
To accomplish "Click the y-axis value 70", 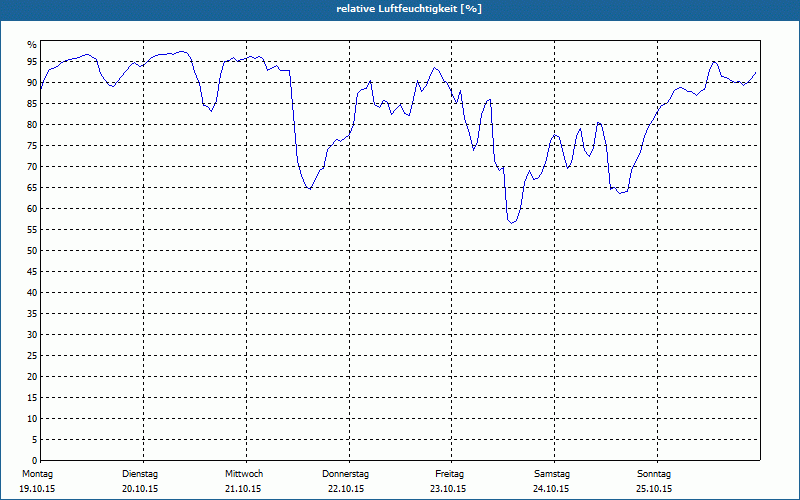I will [x=32, y=166].
